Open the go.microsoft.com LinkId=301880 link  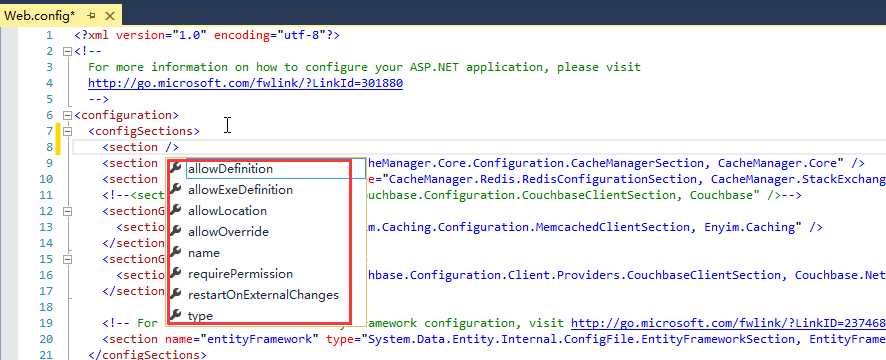pos(245,83)
